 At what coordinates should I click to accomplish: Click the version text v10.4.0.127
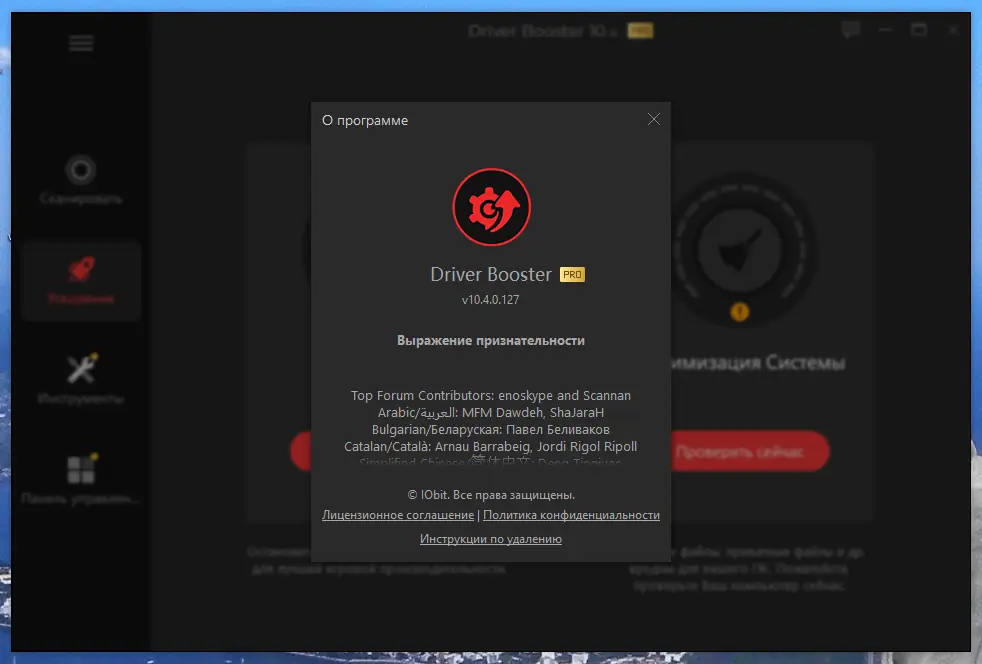tap(490, 299)
